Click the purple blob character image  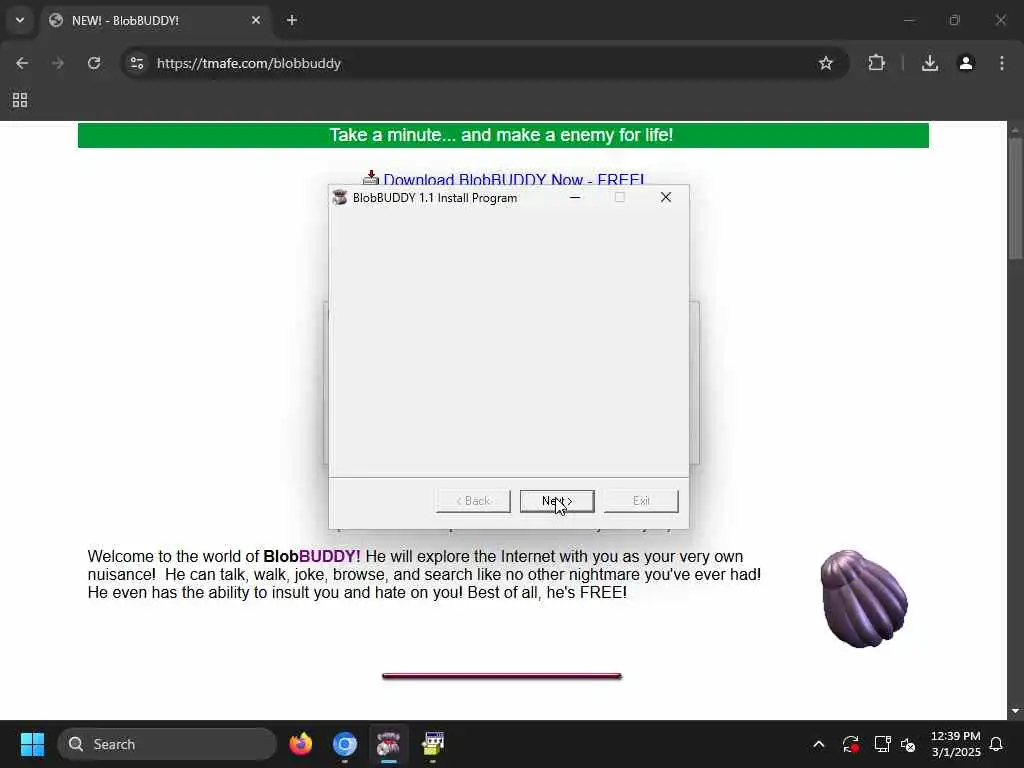click(864, 599)
